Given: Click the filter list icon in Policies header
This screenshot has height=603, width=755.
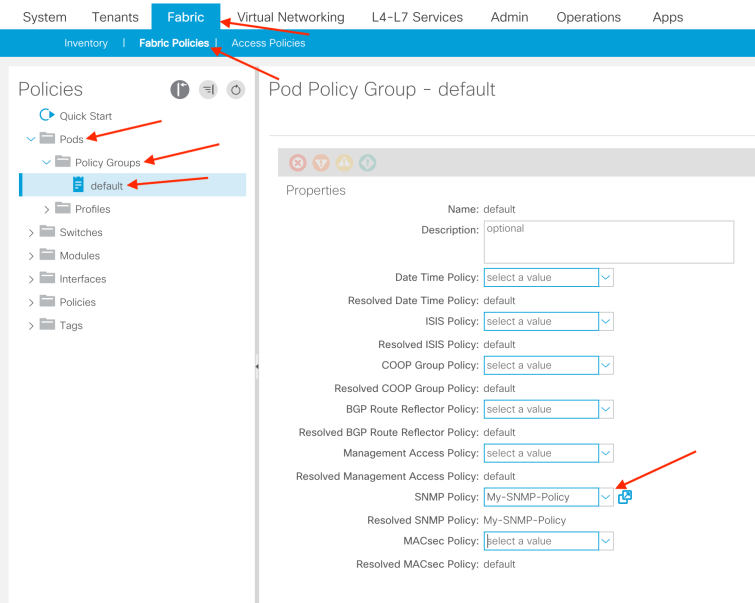Looking at the screenshot, I should 208,90.
